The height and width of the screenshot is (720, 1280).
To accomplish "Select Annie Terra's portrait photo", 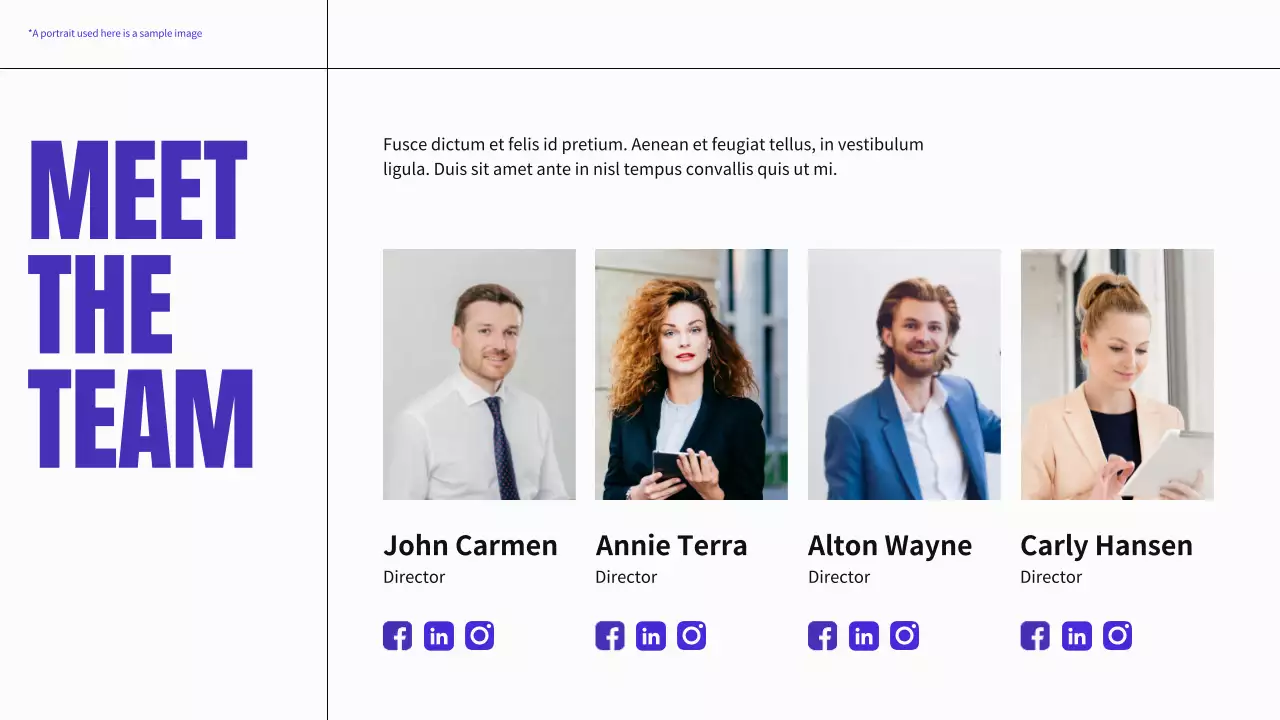I will click(x=691, y=374).
